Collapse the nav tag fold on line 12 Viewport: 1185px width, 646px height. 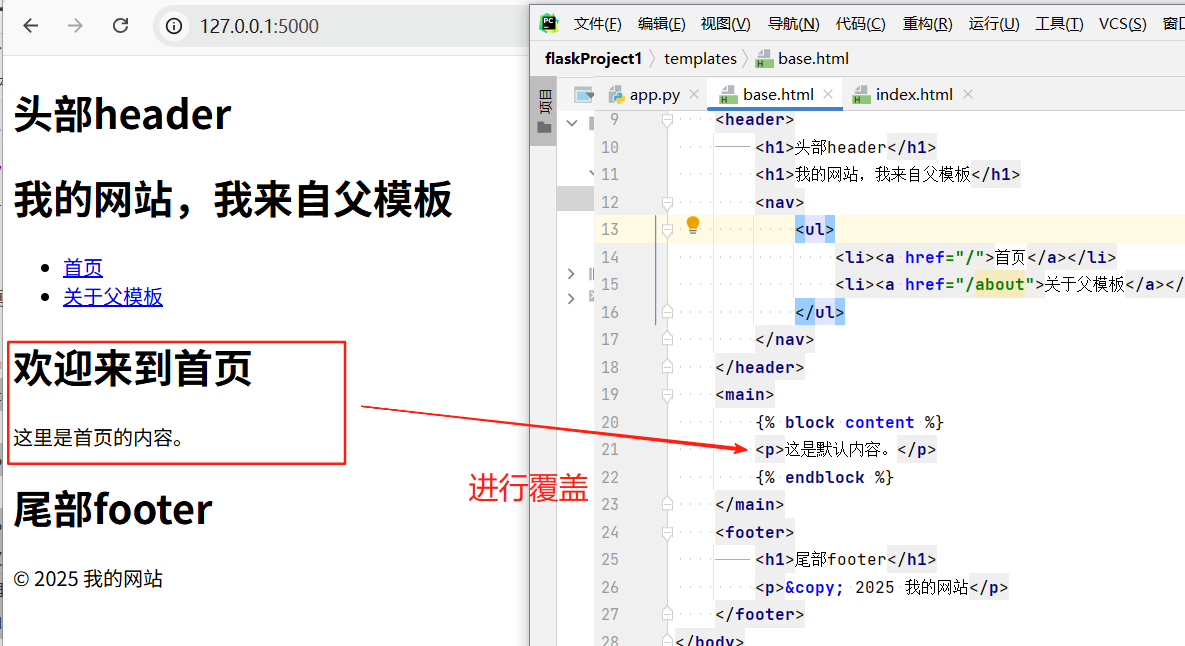pyautogui.click(x=667, y=202)
